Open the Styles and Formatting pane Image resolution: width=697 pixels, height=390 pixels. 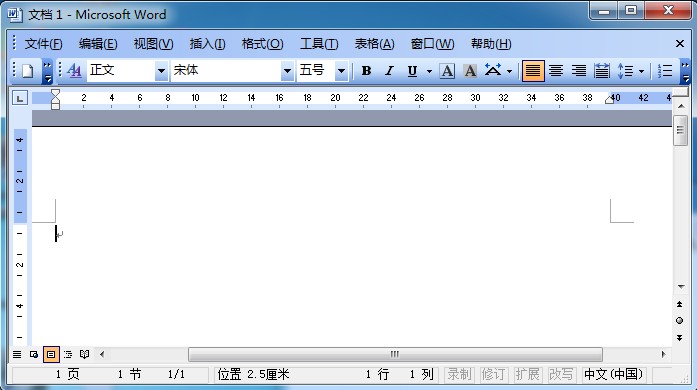click(74, 71)
